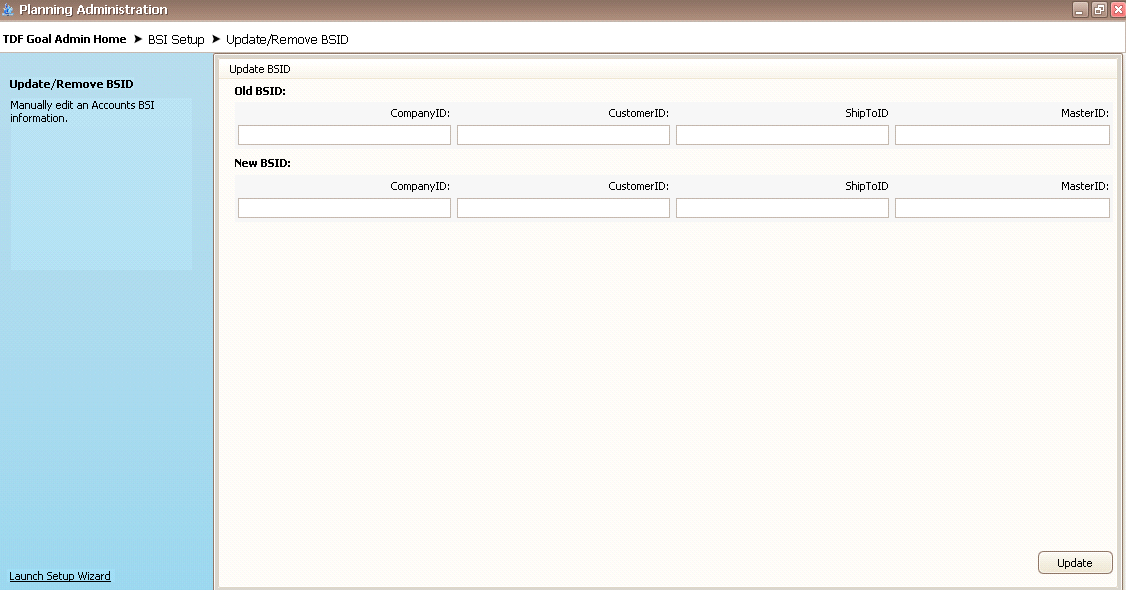Focus the New BSID MasterID field
1126x590 pixels.
click(1002, 208)
